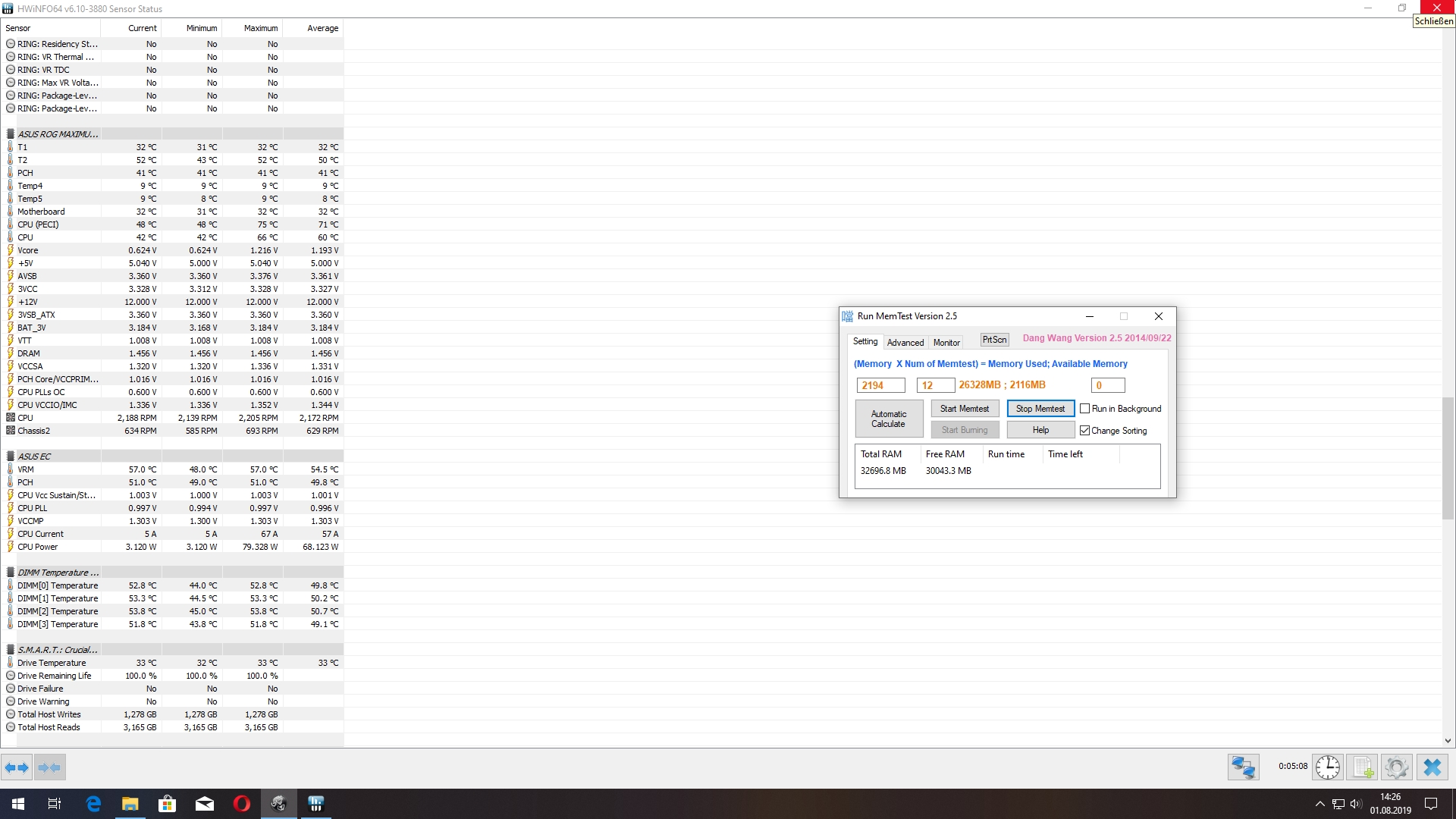Open the remote network monitoring icon
The image size is (1456, 819).
(x=1243, y=767)
